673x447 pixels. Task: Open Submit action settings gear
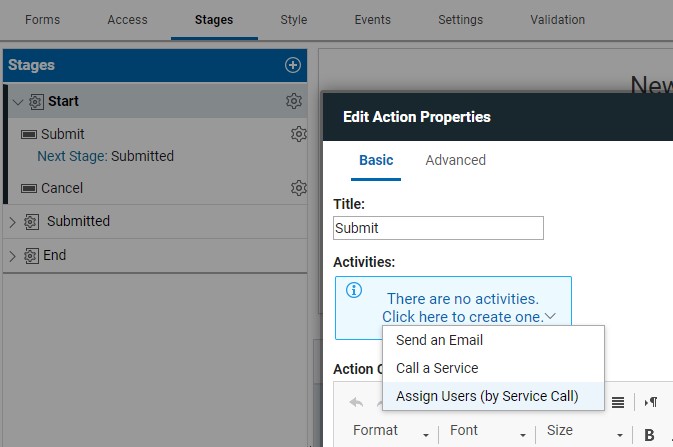[299, 134]
